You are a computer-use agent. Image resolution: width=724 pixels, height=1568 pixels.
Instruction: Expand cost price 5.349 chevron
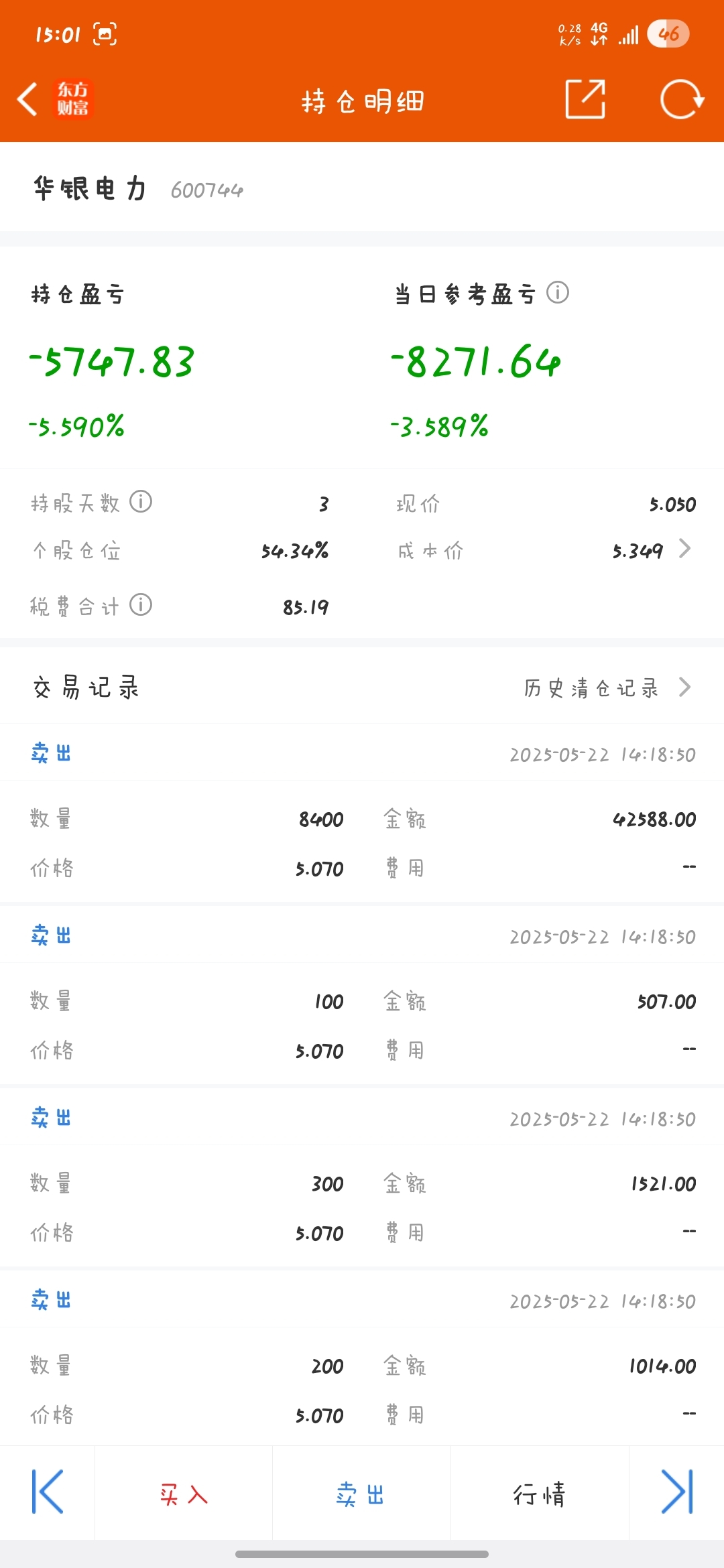point(684,549)
